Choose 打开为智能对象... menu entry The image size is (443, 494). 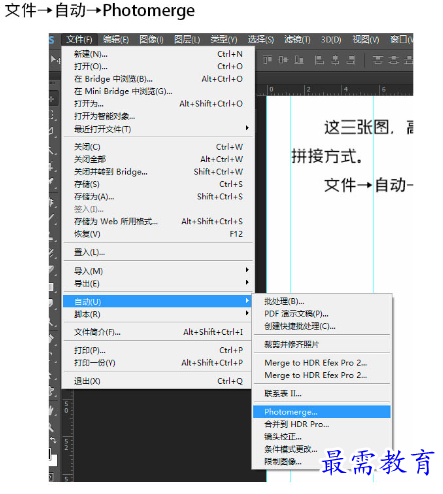point(157,116)
